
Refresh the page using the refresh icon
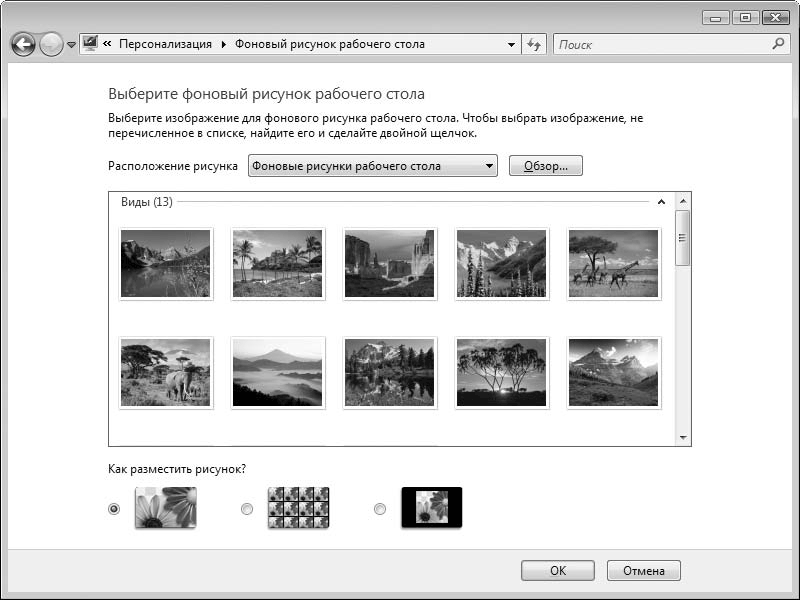534,45
